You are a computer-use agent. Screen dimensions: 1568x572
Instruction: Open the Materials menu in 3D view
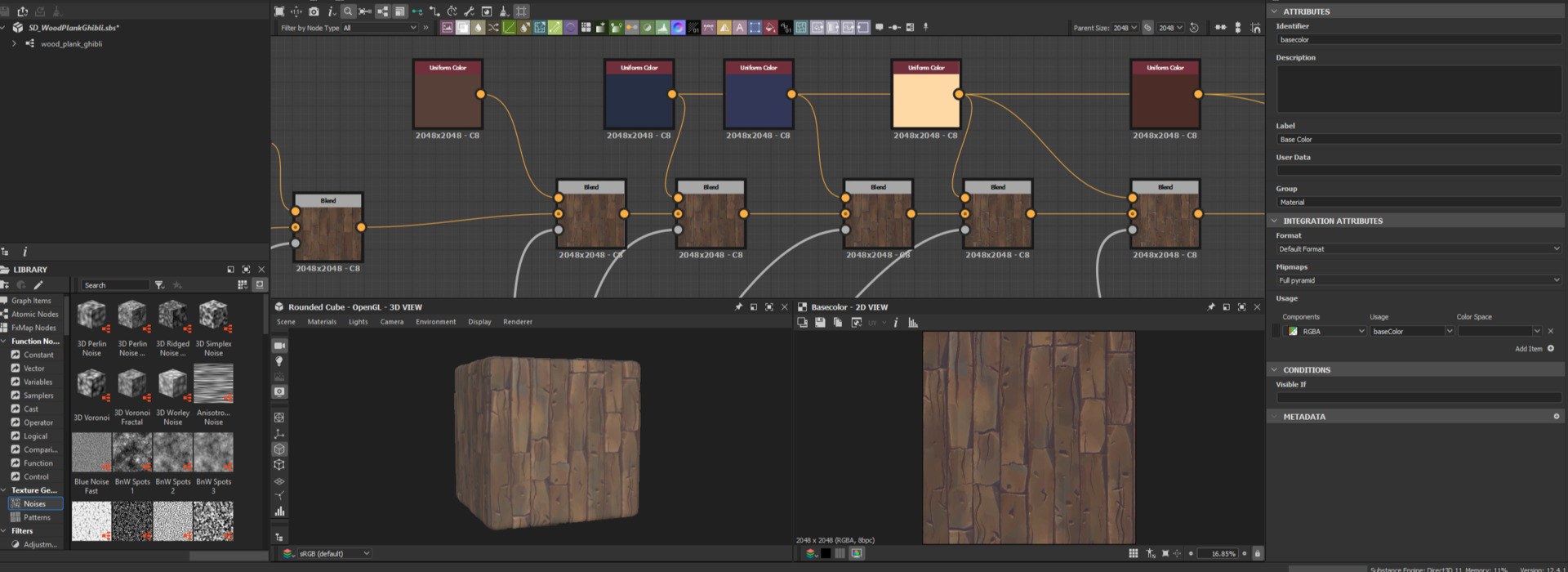322,322
